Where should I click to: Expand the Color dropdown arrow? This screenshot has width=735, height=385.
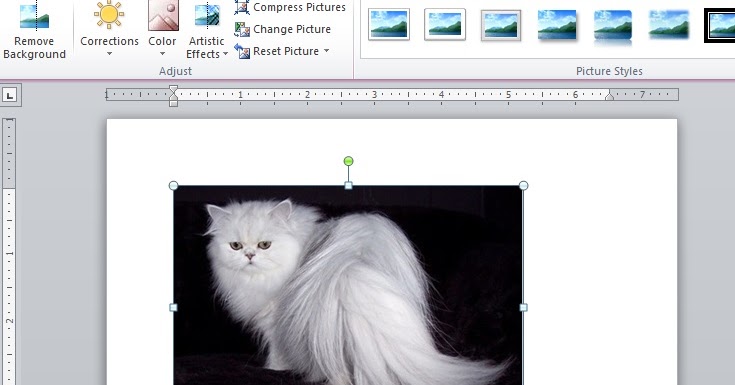[162, 54]
